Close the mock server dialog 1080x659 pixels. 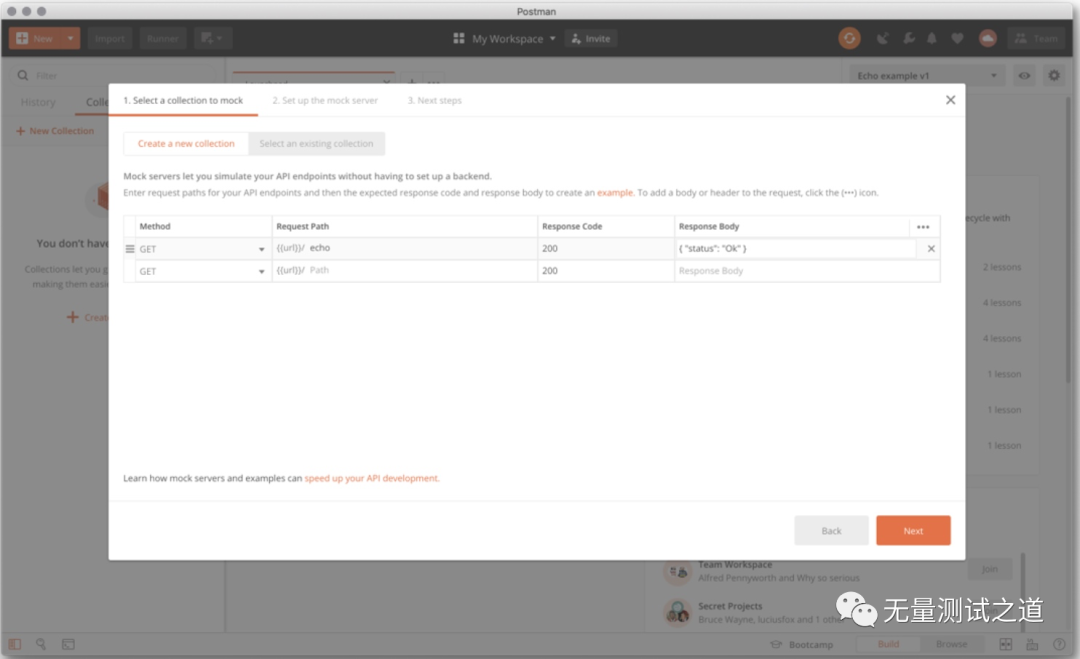[x=951, y=100]
